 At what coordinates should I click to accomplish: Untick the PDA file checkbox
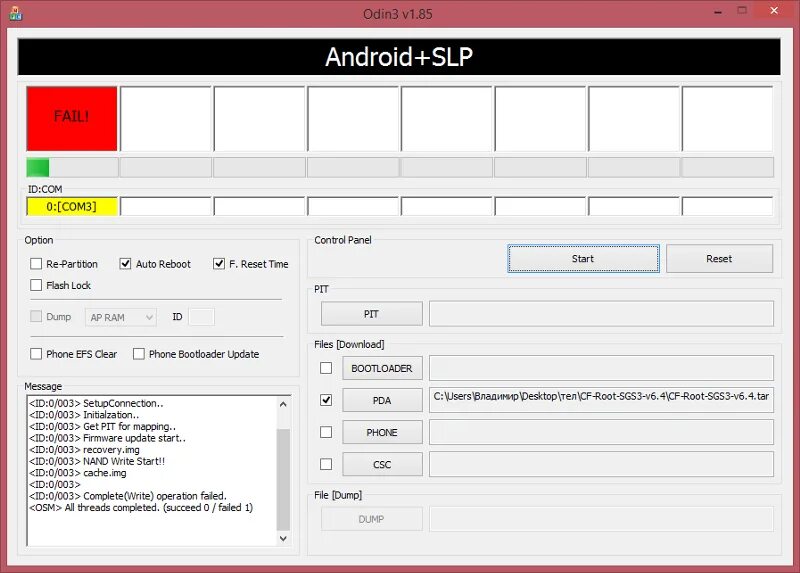point(326,400)
